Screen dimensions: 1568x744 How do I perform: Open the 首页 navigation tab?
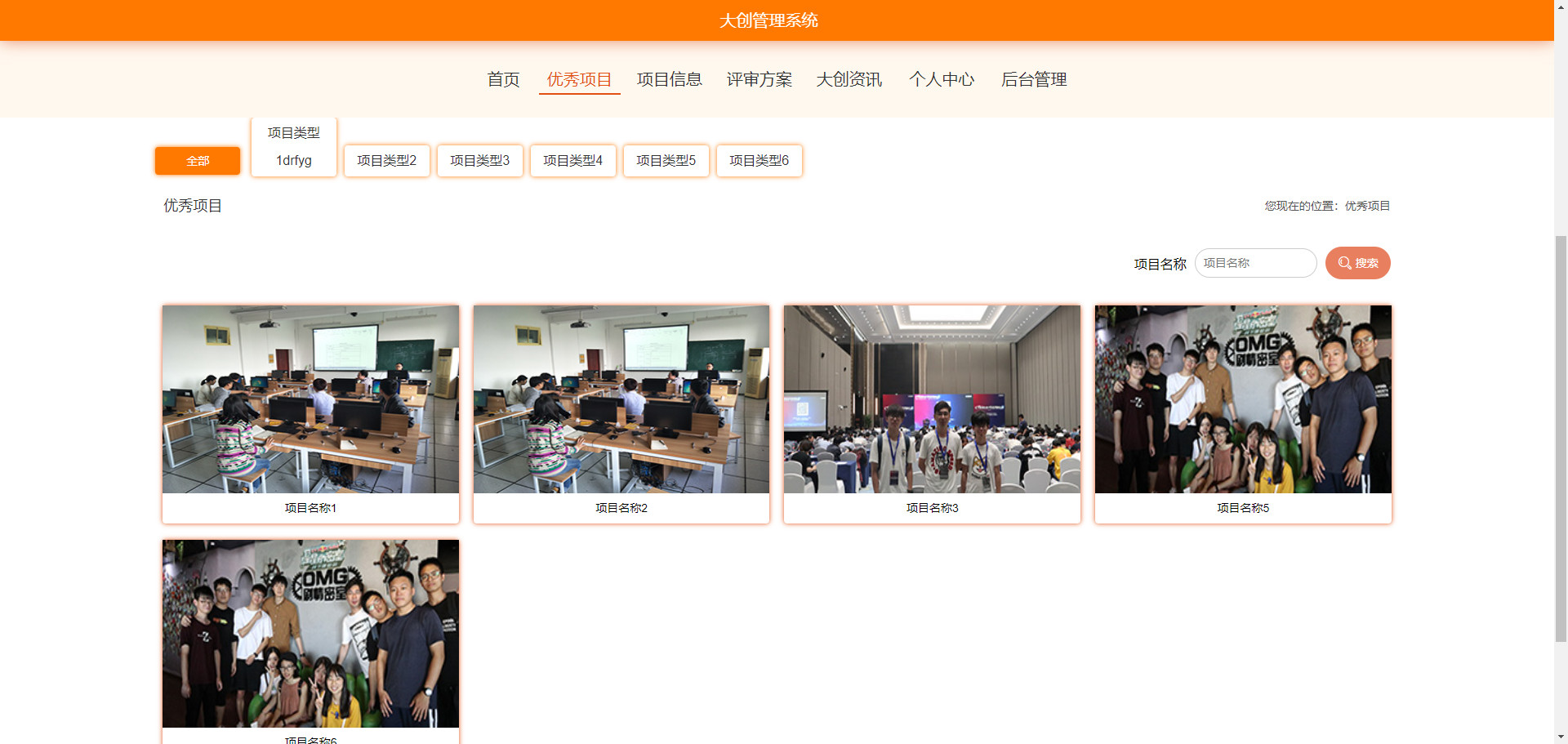(503, 79)
